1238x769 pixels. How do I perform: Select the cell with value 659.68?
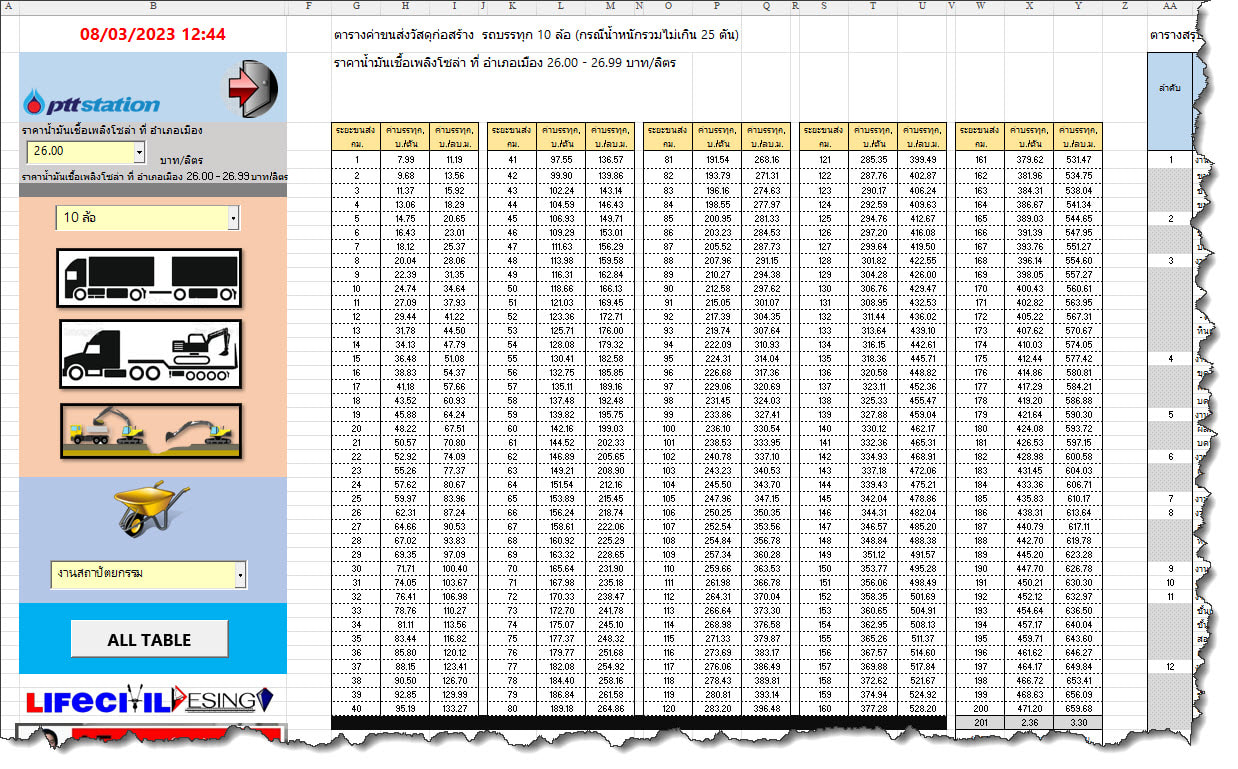(1079, 709)
